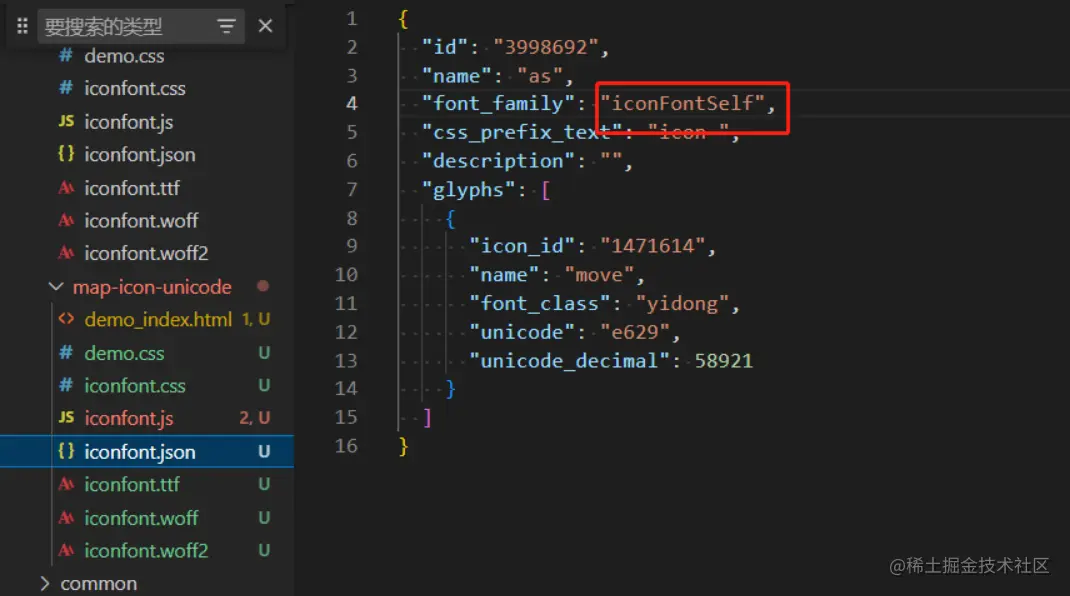Collapse the map-icon-unicode folder
The image size is (1070, 596).
[x=54, y=287]
